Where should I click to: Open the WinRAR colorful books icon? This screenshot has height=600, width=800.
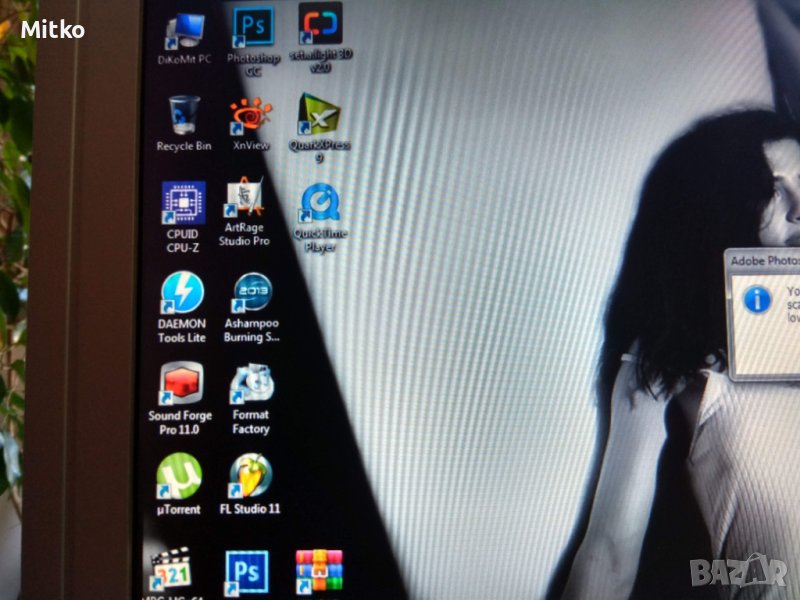click(319, 570)
